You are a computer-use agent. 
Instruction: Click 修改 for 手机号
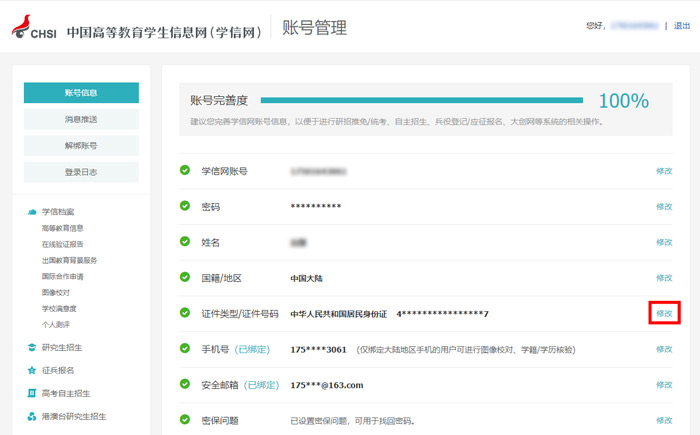[x=664, y=349]
